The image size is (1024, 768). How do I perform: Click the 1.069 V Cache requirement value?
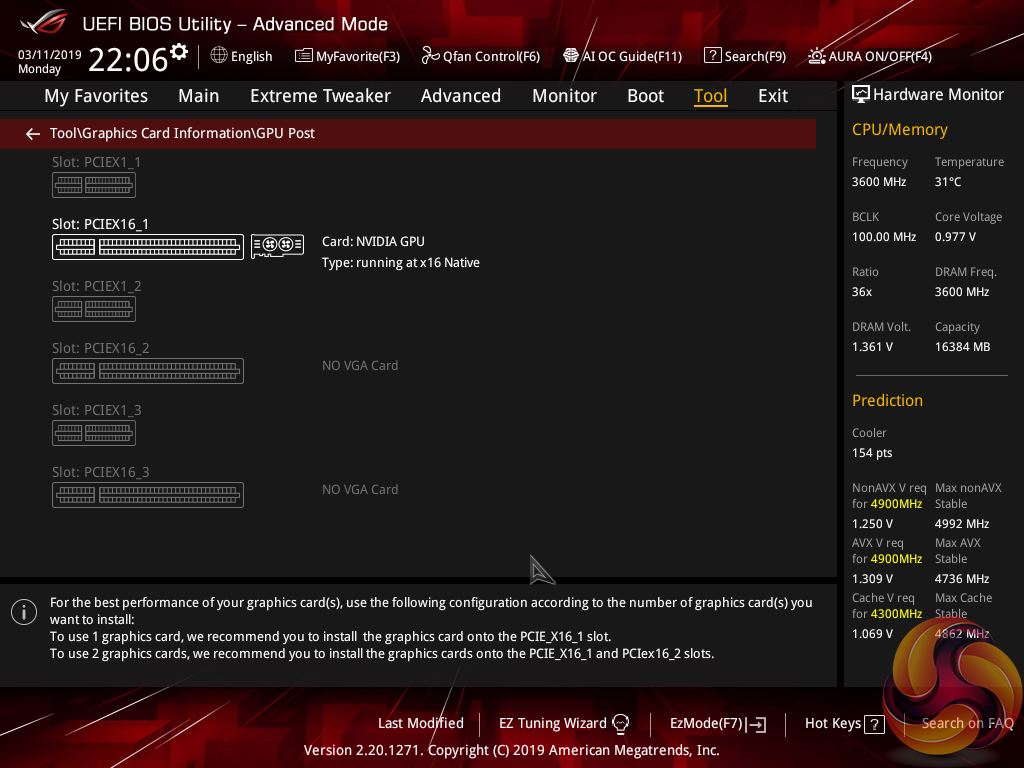point(872,633)
